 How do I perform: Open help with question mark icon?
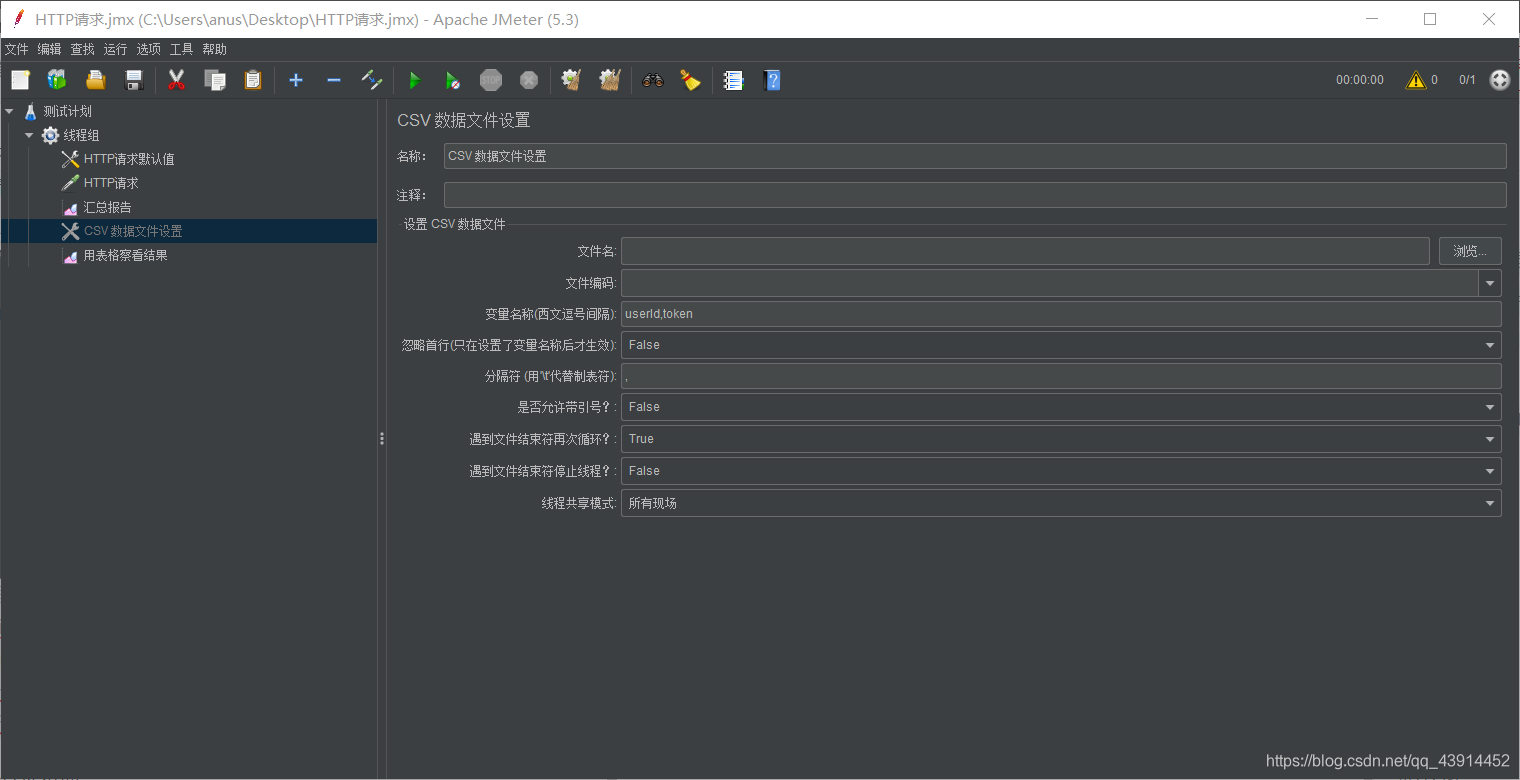coord(772,80)
